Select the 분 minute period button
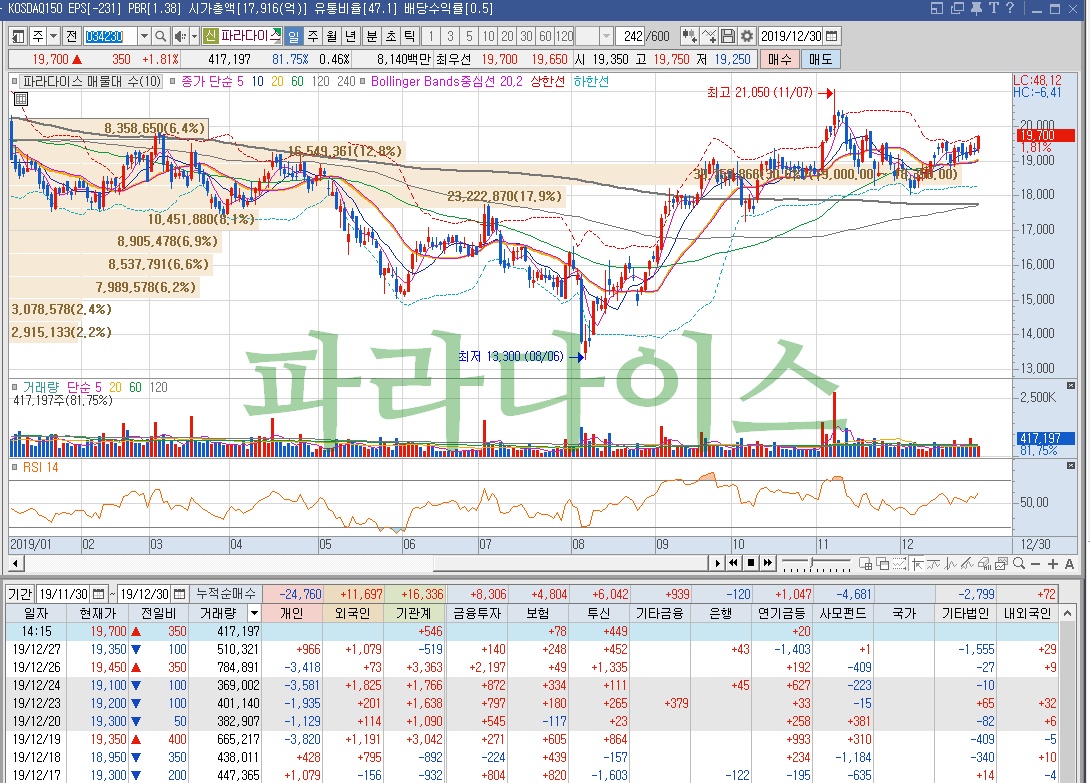Viewport: 1090px width, 783px height. tap(372, 36)
